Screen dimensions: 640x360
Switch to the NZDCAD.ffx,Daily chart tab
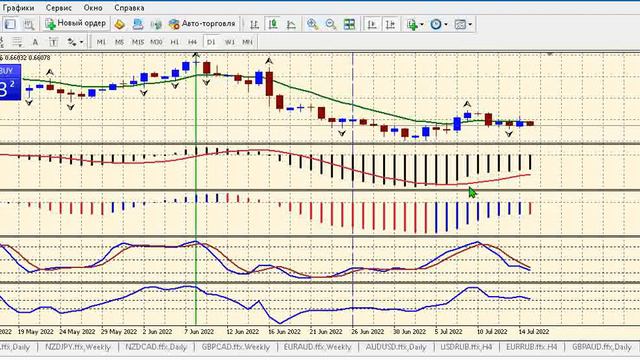coord(156,347)
